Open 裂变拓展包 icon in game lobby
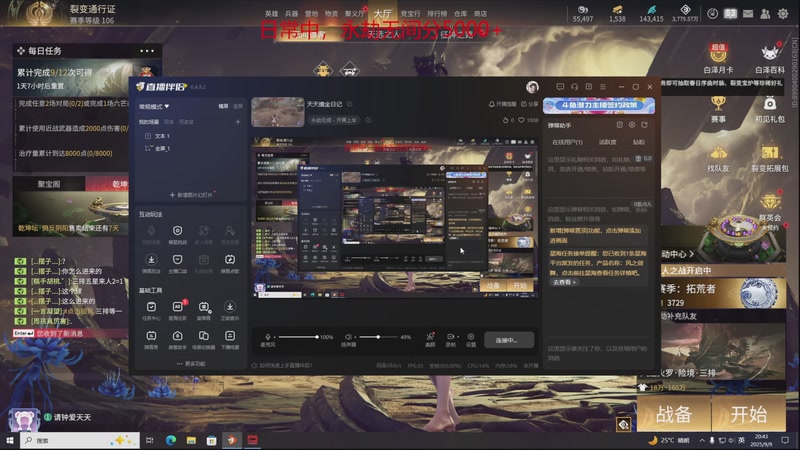 pos(769,159)
